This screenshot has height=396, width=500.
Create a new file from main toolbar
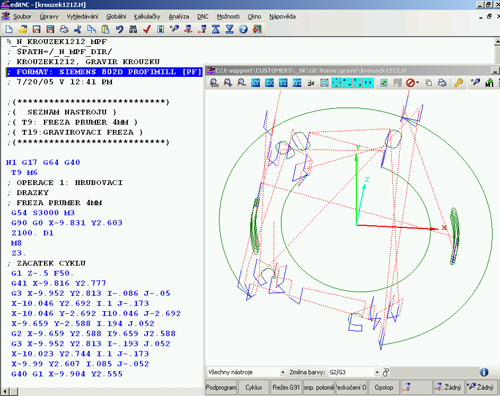9,29
